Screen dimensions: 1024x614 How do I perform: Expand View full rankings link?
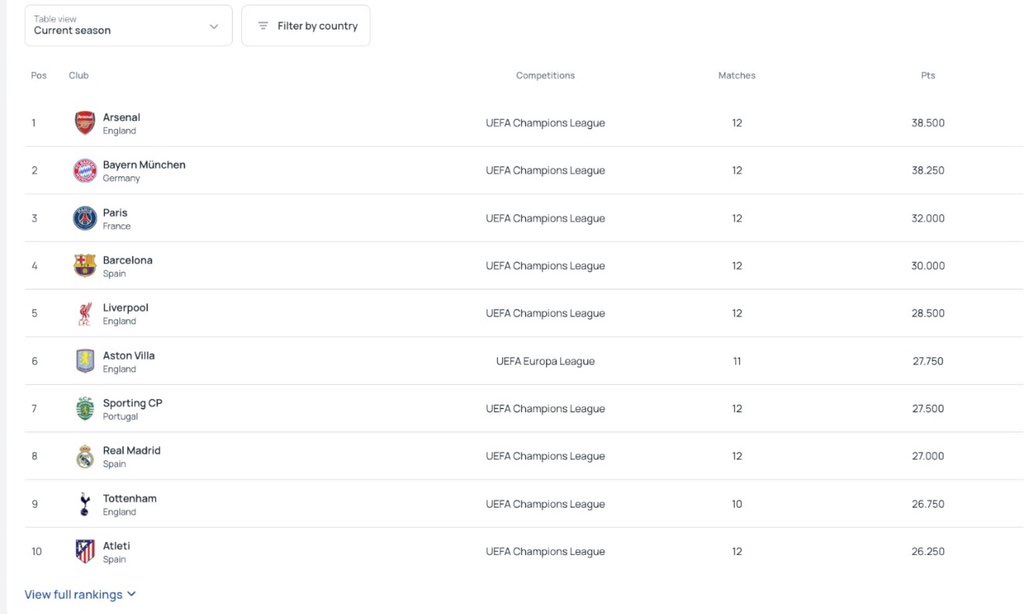(80, 594)
